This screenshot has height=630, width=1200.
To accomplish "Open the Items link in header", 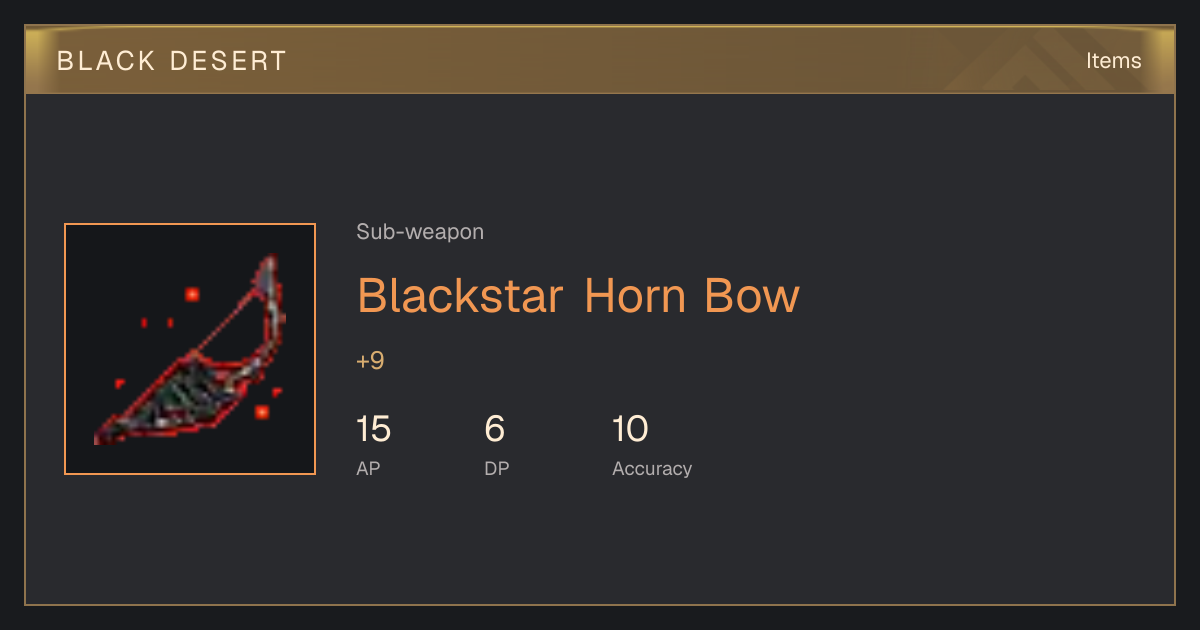I will [x=1113, y=60].
